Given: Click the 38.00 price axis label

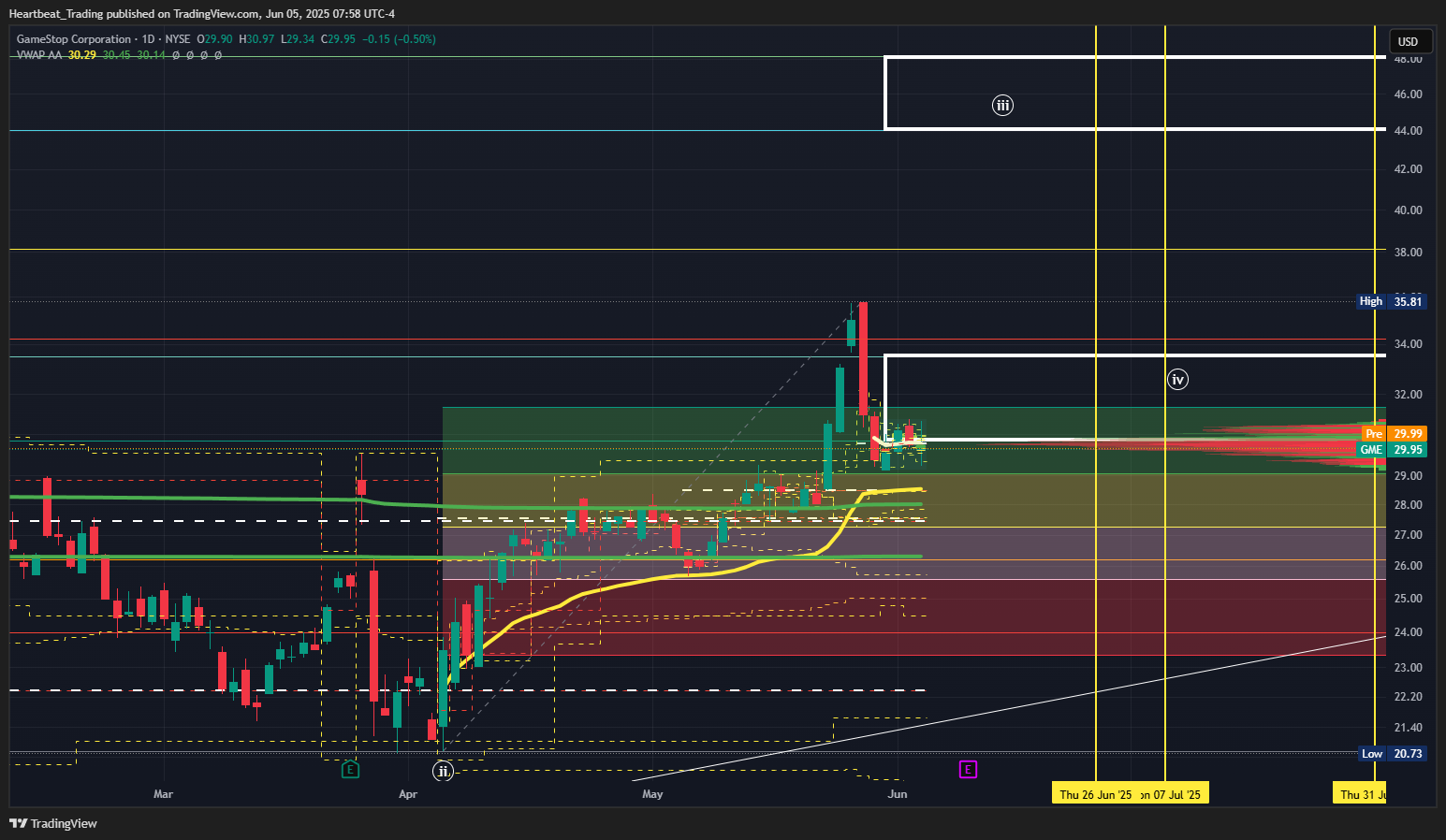Looking at the screenshot, I should (1408, 253).
